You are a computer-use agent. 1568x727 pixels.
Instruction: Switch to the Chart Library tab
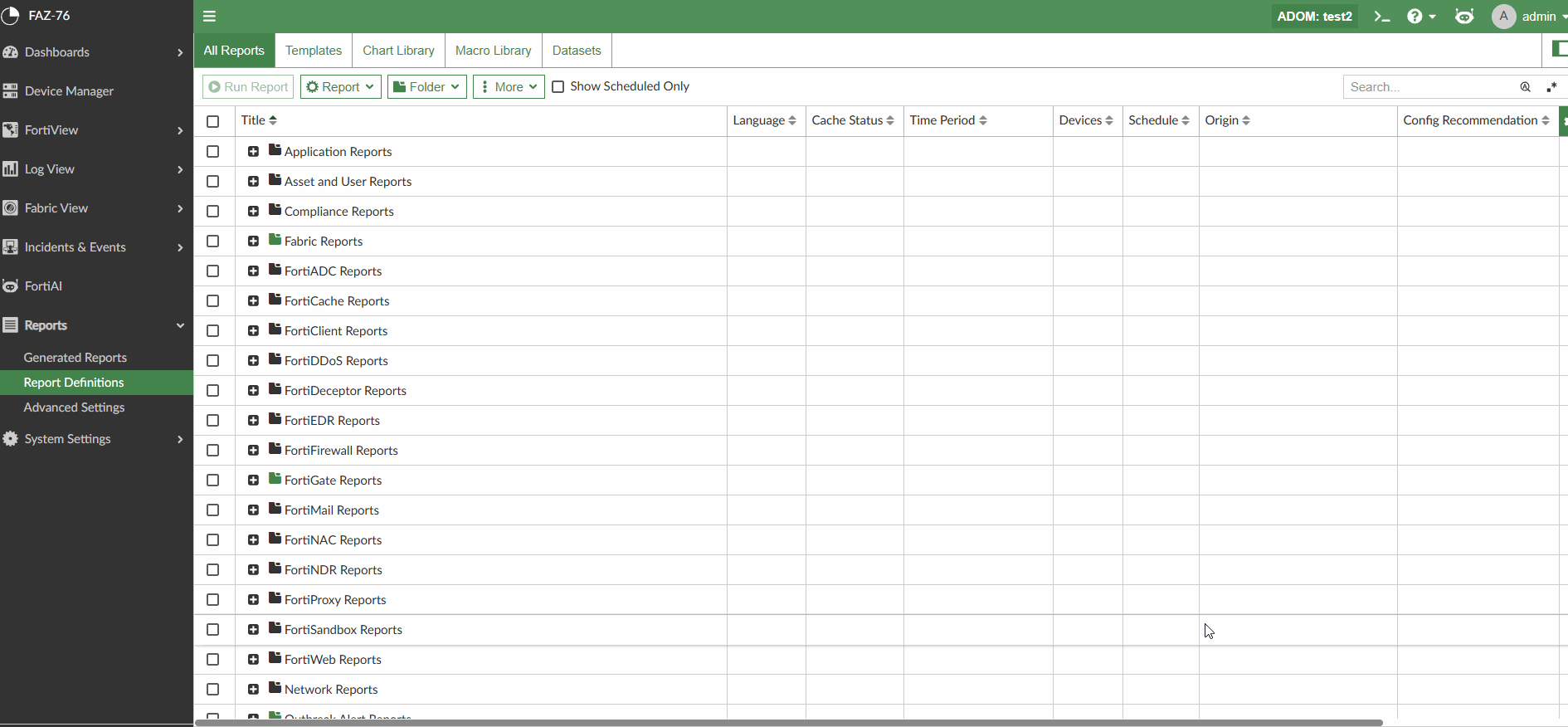(x=398, y=50)
